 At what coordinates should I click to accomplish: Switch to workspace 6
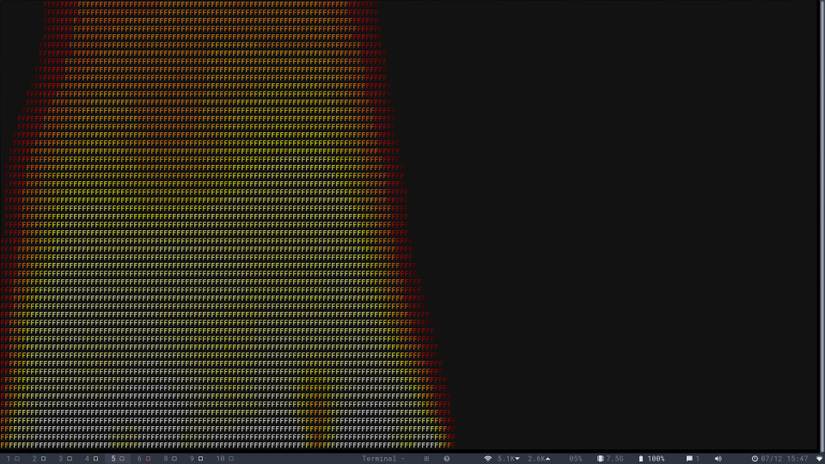(x=144, y=459)
